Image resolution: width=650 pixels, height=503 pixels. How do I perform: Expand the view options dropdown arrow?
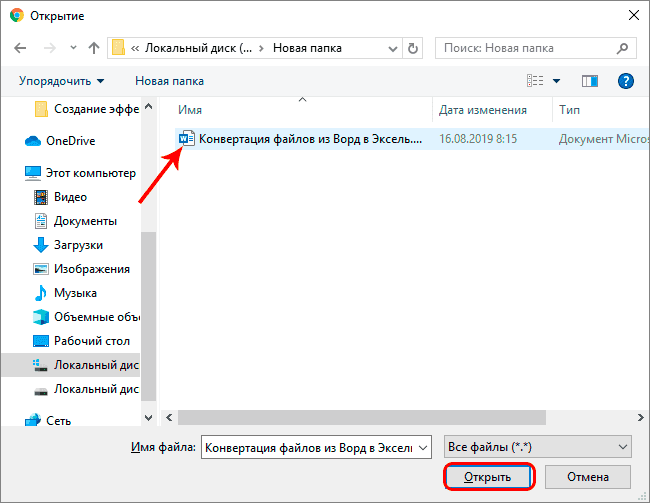coord(557,80)
